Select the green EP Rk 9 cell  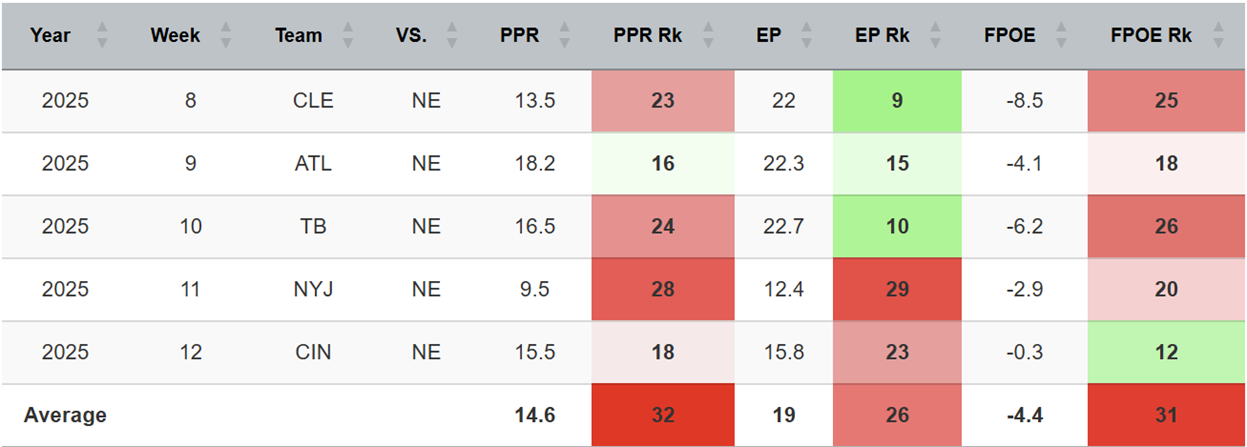(x=897, y=101)
